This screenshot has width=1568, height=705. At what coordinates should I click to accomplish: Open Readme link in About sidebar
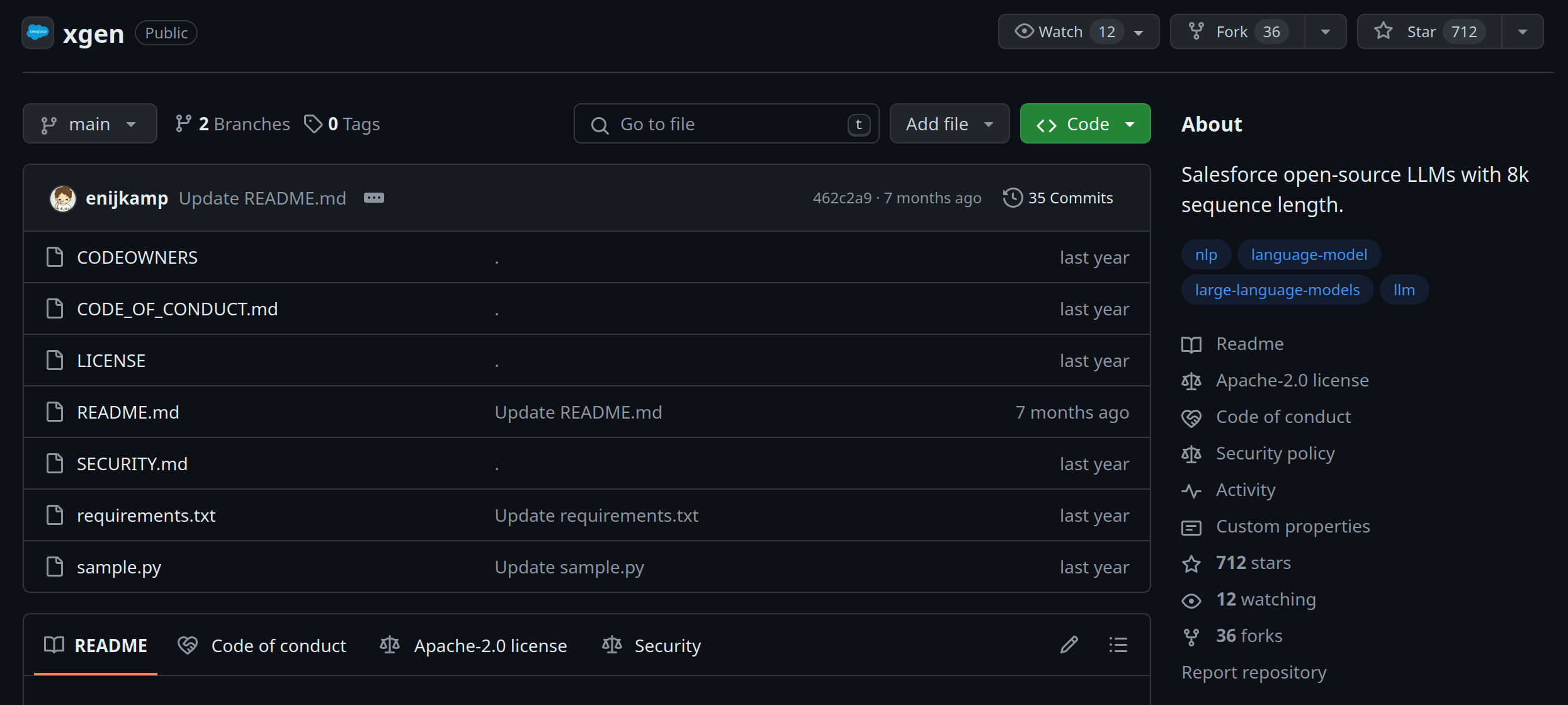(1233, 344)
